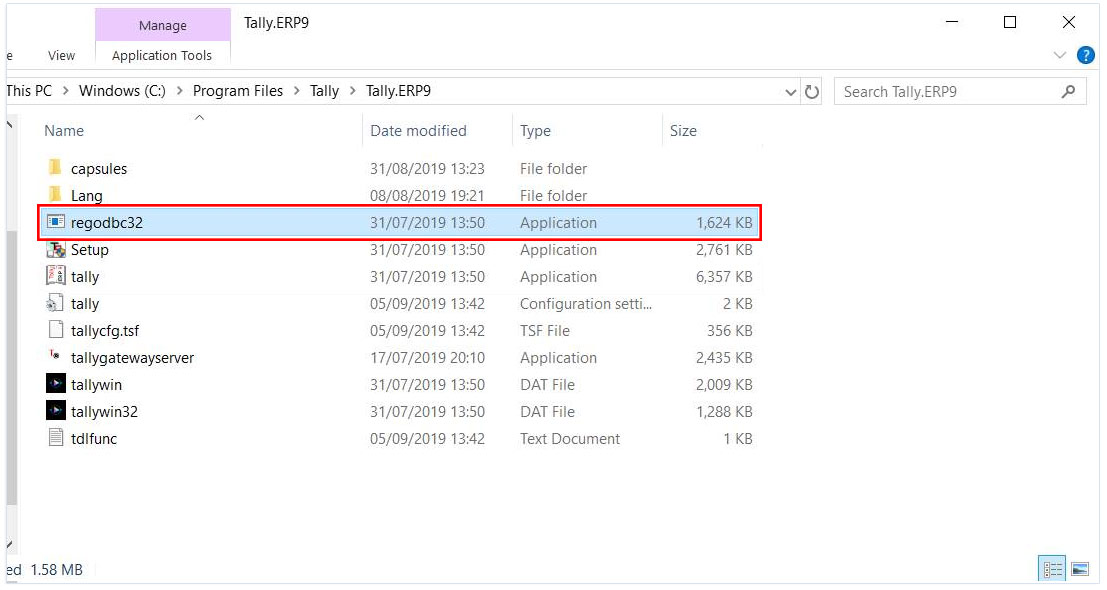Refresh the Tally.ERP9 folder view
Screen dimensions: 1107x590
(812, 92)
